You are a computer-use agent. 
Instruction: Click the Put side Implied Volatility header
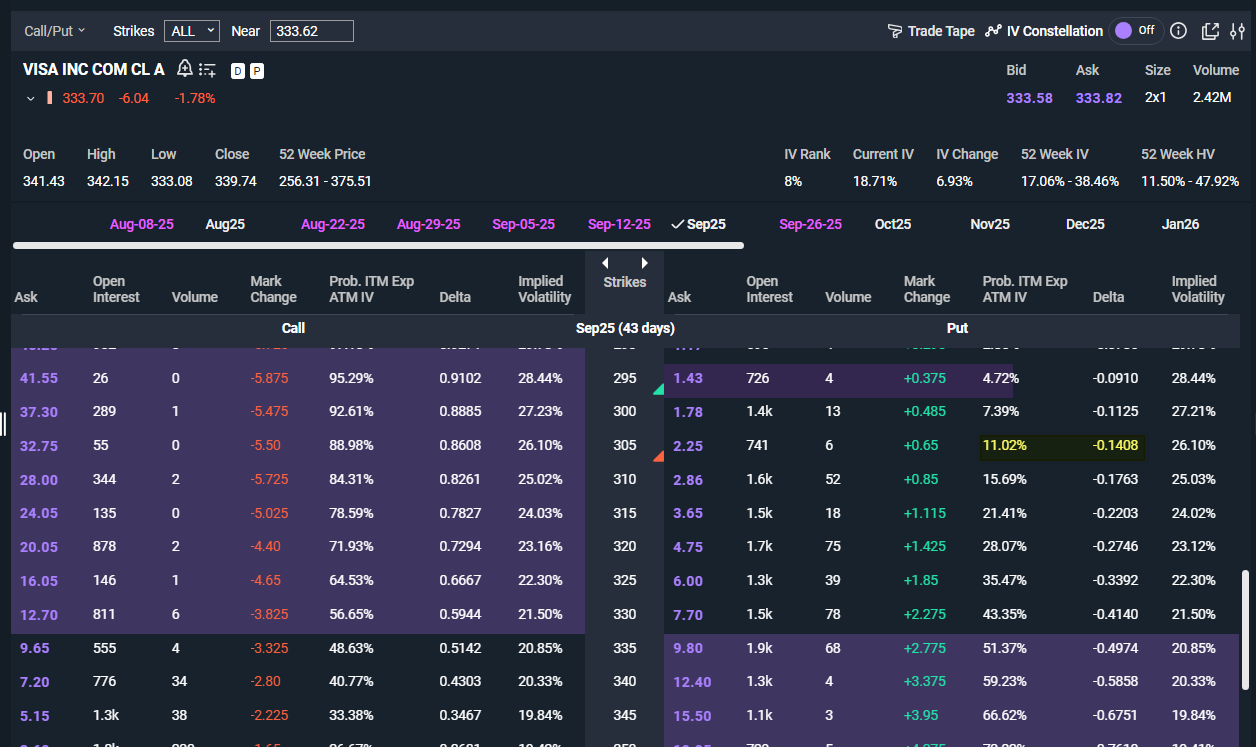pyautogui.click(x=1198, y=289)
